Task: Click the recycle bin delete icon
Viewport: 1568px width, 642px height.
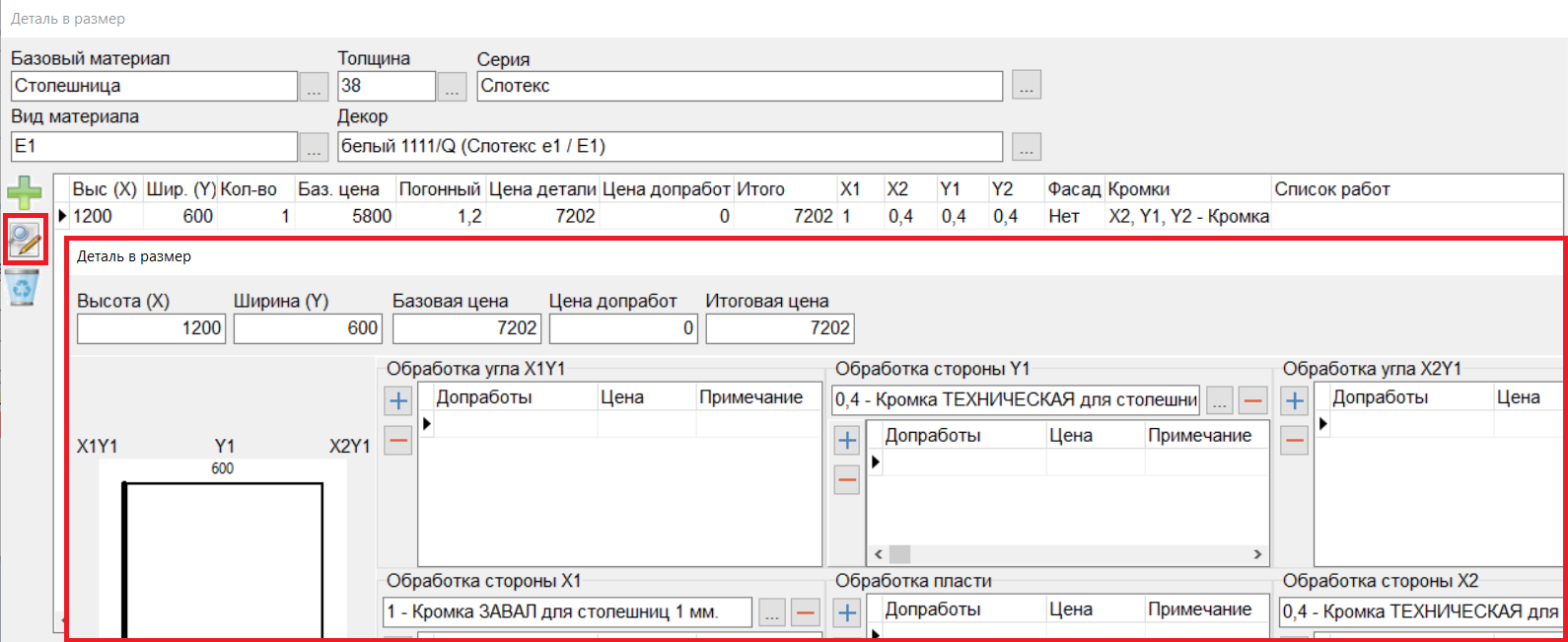Action: [24, 288]
